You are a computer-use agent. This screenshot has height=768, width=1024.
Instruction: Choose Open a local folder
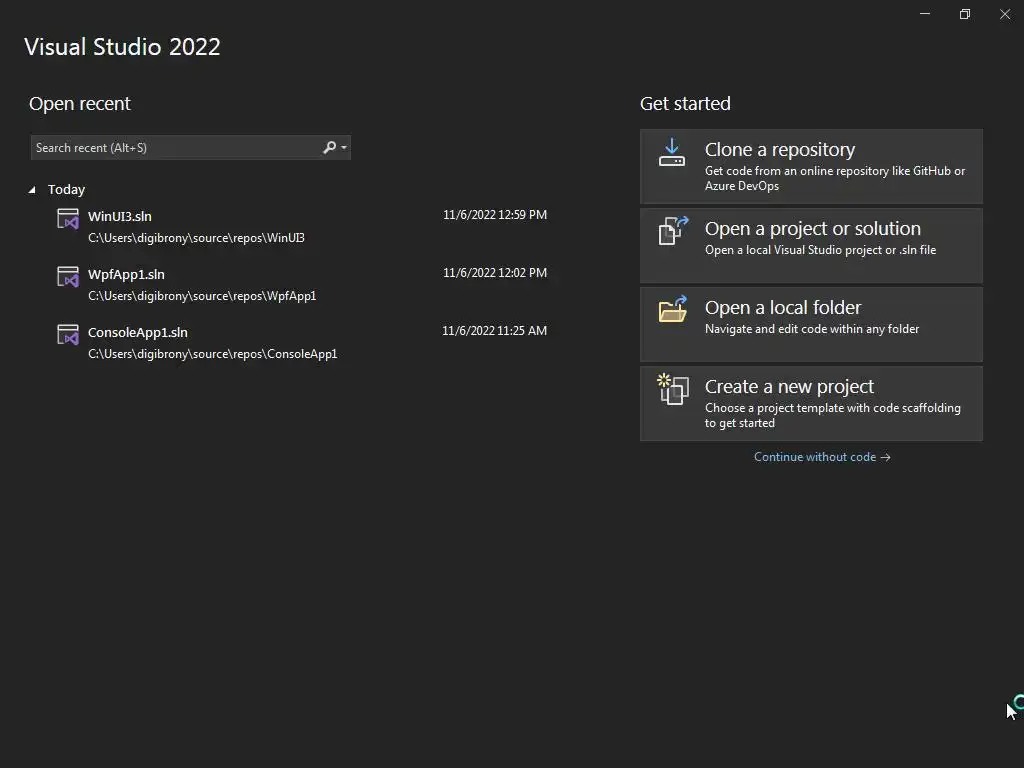click(811, 325)
